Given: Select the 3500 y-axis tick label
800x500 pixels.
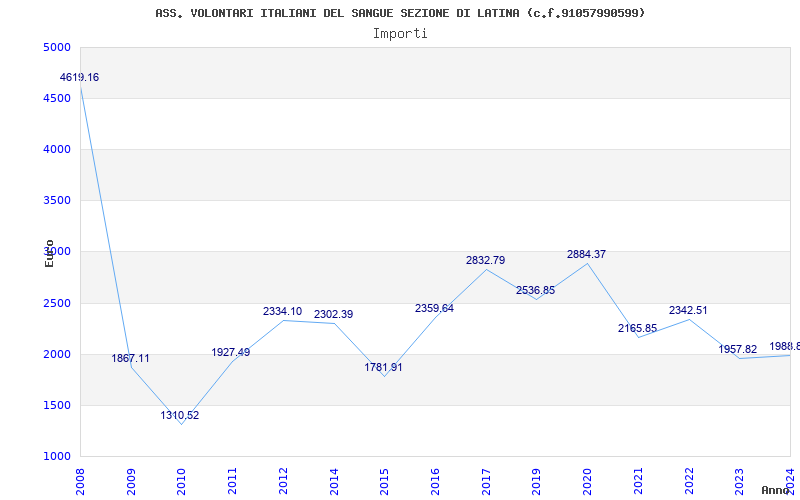Looking at the screenshot, I should 57,201.
